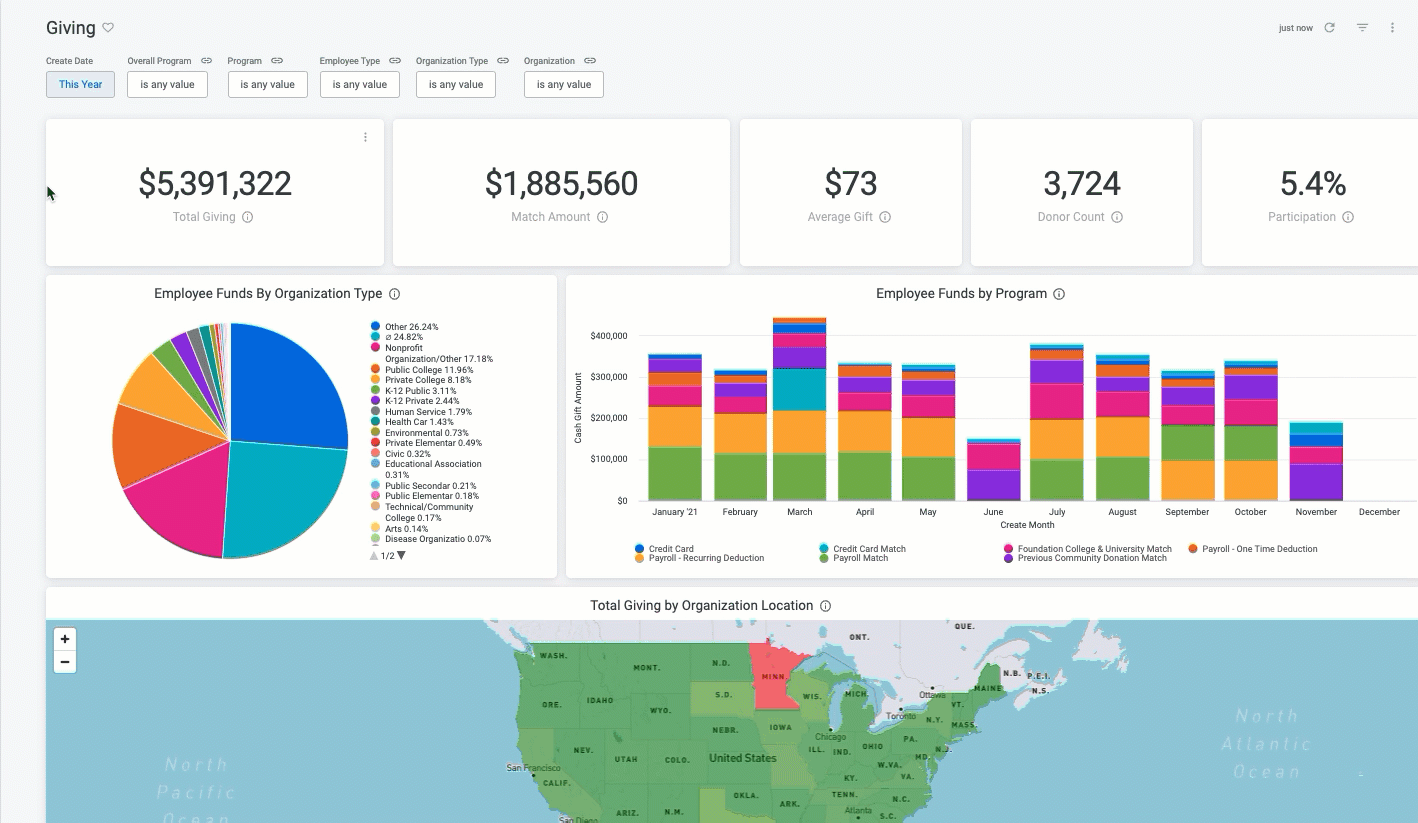
Task: Show the info note for Total Giving
Action: [x=248, y=217]
